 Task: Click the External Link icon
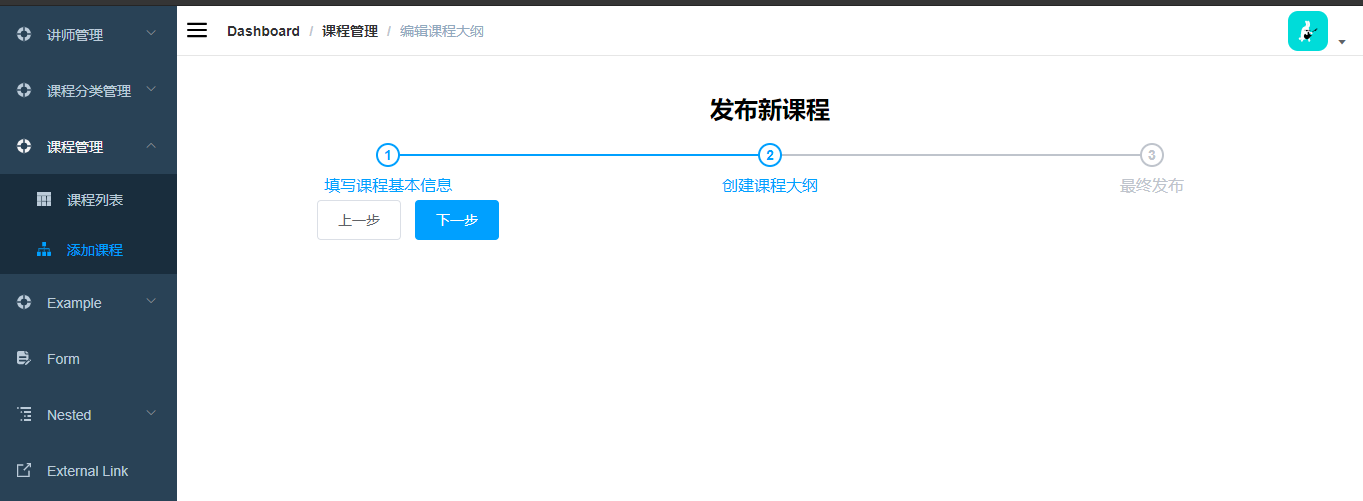coord(25,470)
